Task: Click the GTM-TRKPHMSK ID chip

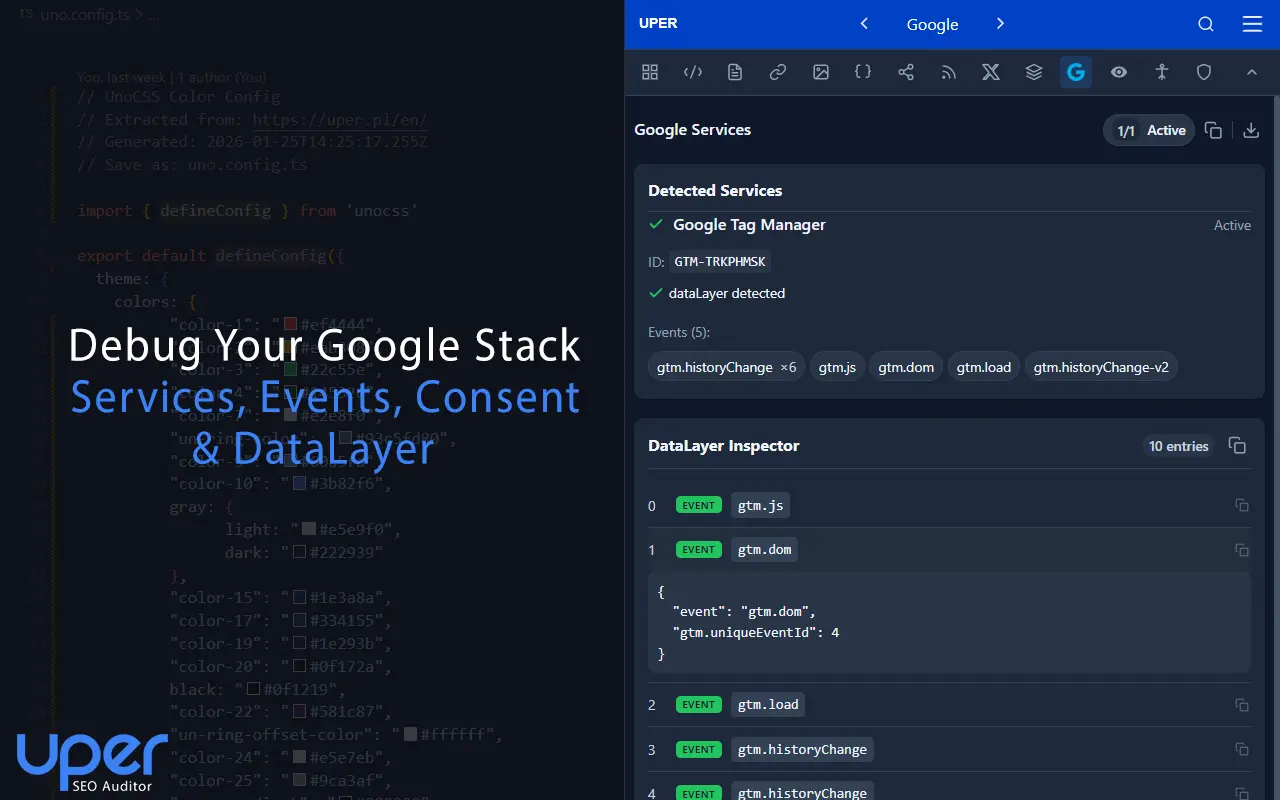Action: pyautogui.click(x=720, y=261)
